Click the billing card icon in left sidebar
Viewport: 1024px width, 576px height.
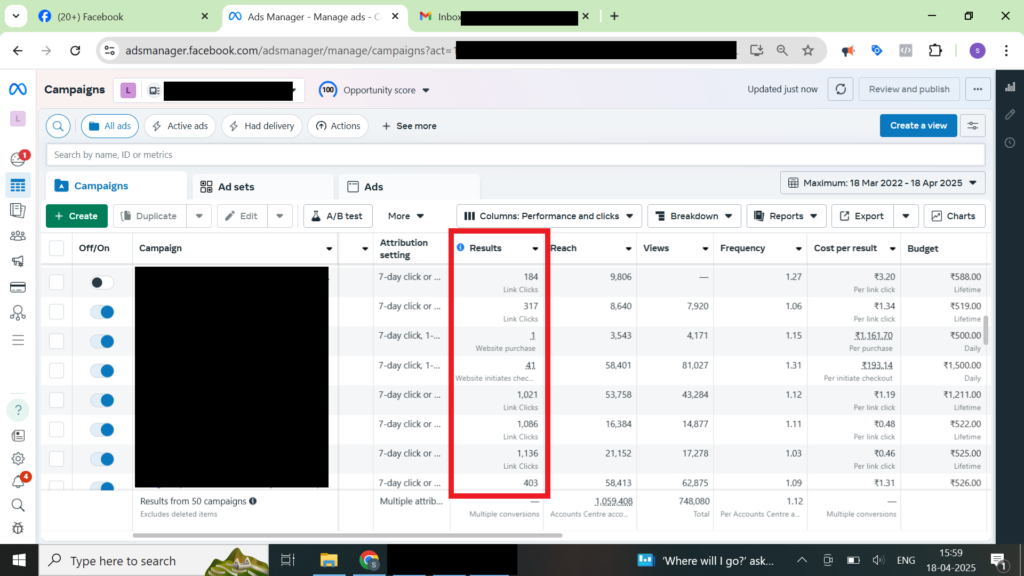18,288
